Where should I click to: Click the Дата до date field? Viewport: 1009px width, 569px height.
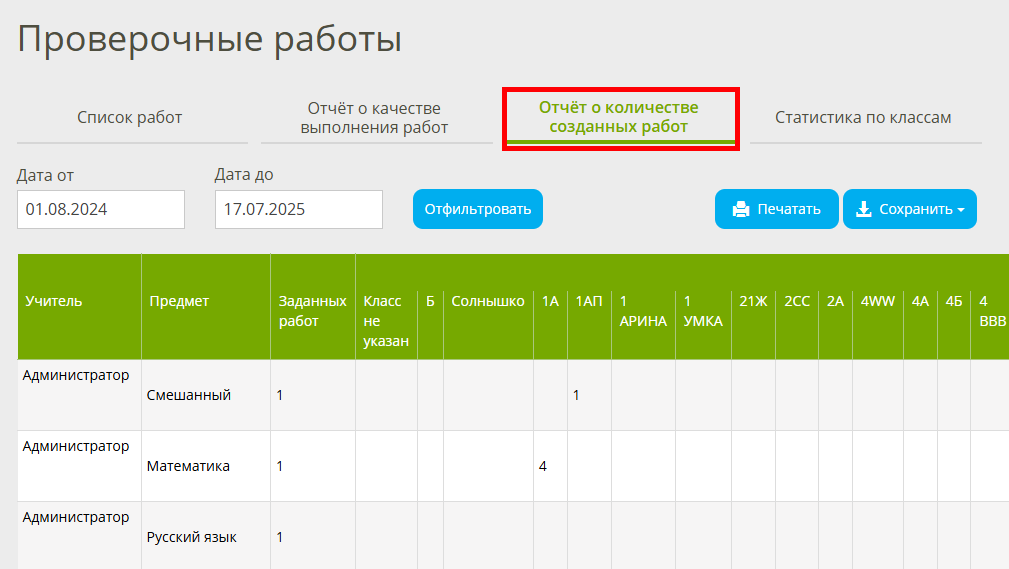[299, 209]
